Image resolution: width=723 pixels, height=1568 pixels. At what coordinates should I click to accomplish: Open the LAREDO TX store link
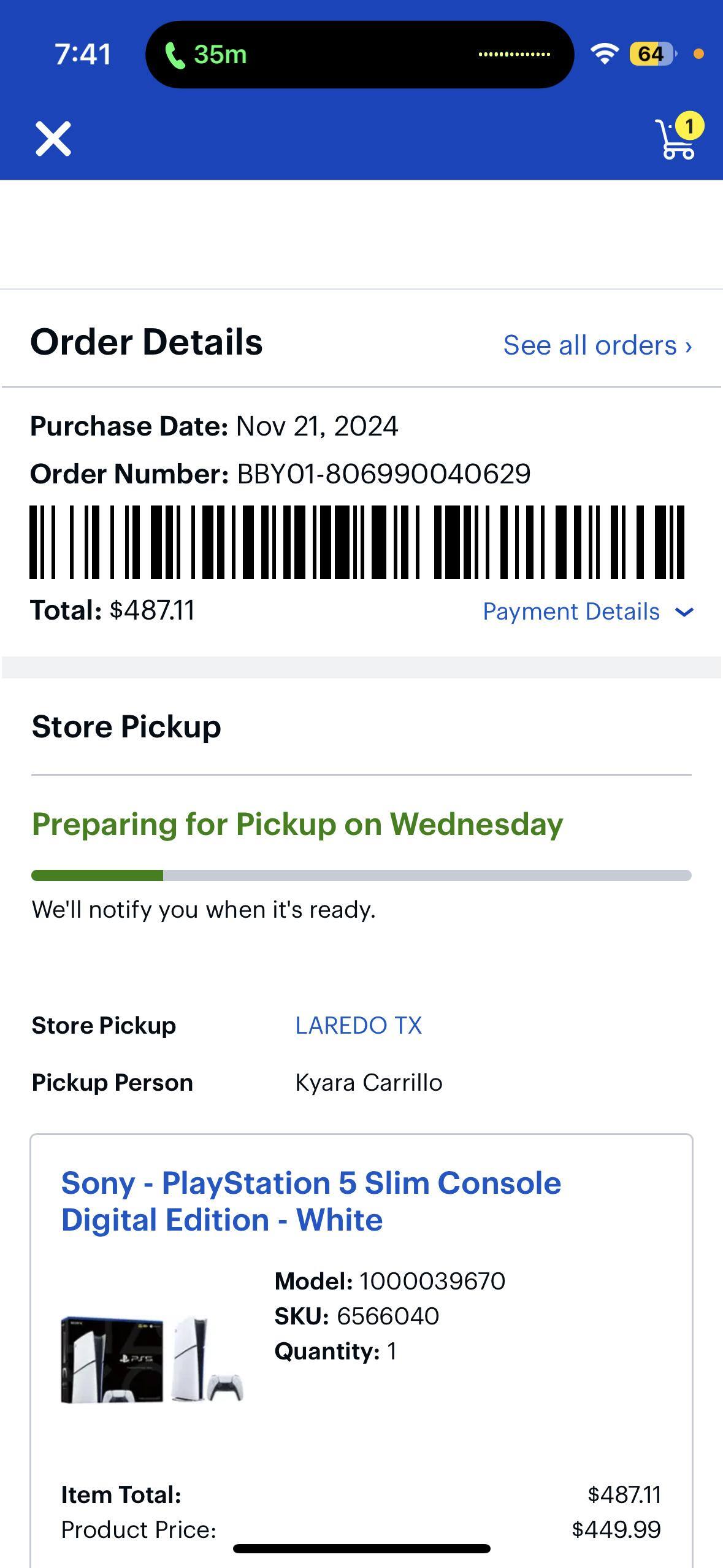coord(358,1026)
